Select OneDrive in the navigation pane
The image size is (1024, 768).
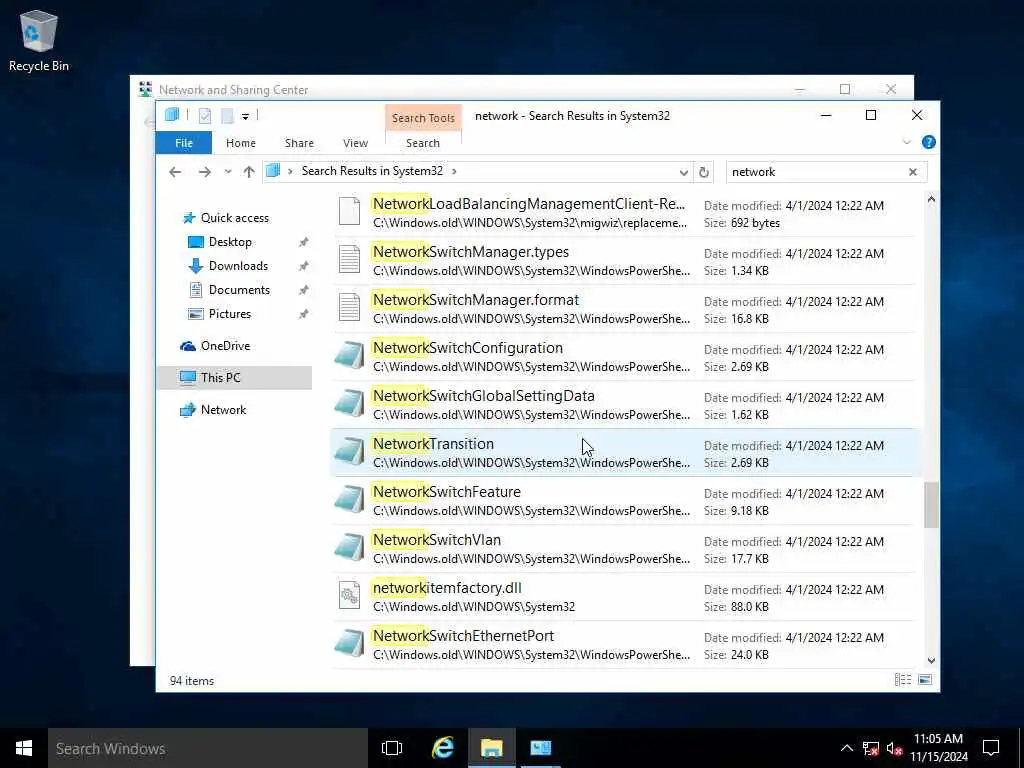click(225, 346)
